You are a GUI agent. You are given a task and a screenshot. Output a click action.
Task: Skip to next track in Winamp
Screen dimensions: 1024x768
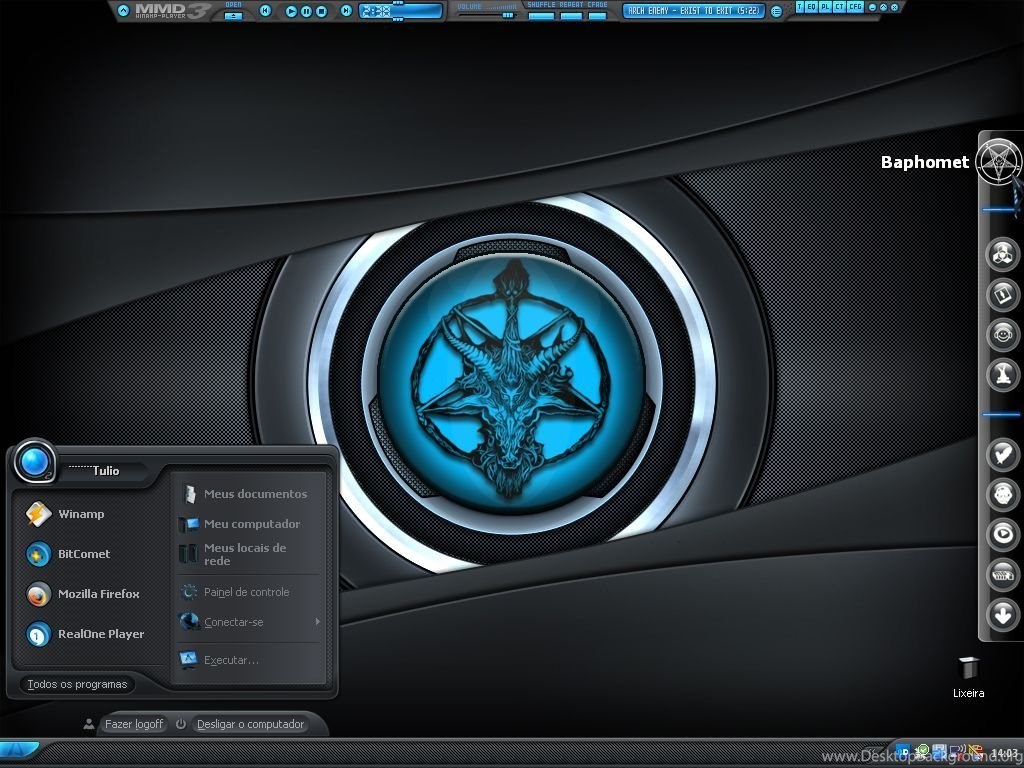click(347, 10)
